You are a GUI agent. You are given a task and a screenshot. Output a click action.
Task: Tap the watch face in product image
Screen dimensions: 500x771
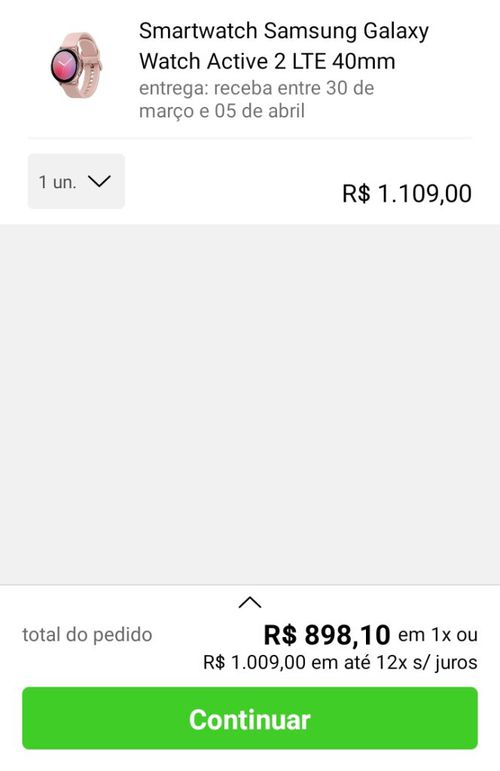tap(64, 65)
